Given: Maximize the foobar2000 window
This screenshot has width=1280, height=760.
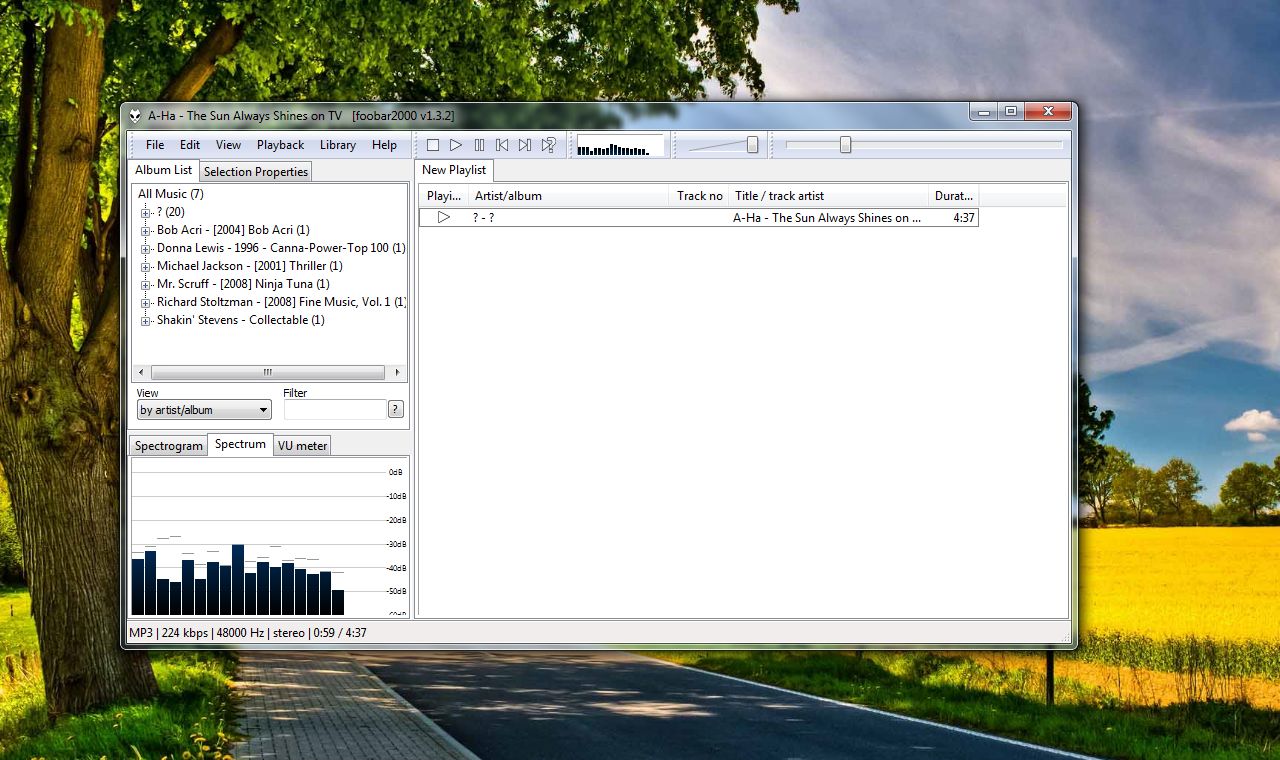Looking at the screenshot, I should coord(1010,111).
